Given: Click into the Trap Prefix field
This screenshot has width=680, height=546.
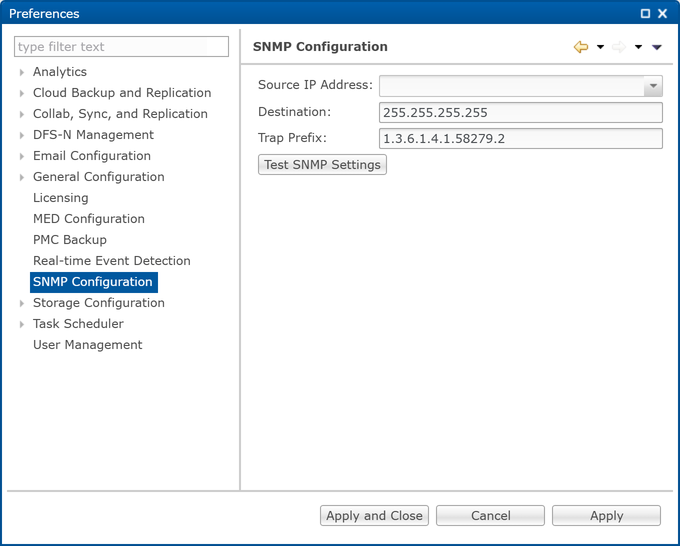Looking at the screenshot, I should (x=520, y=139).
